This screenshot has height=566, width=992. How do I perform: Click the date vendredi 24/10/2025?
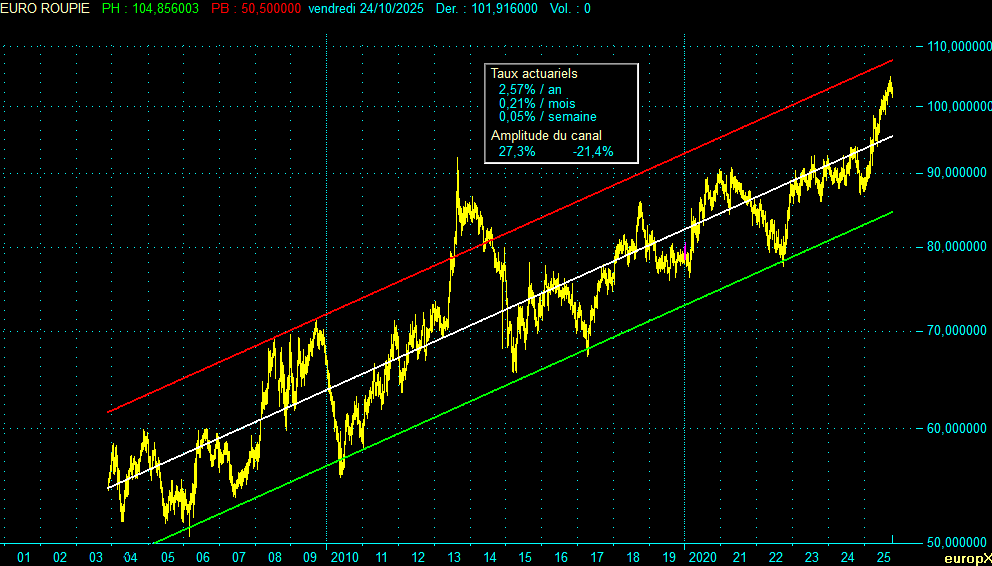tap(367, 8)
